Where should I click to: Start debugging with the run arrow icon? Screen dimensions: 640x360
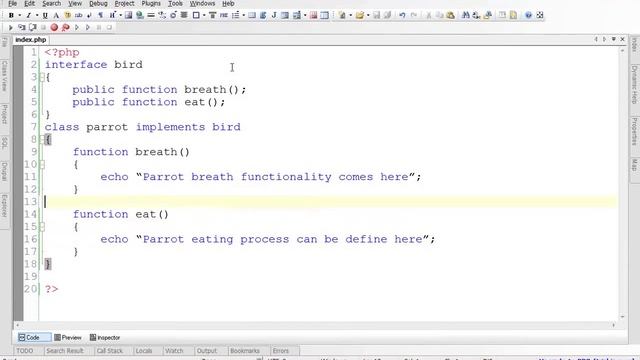coord(11,28)
